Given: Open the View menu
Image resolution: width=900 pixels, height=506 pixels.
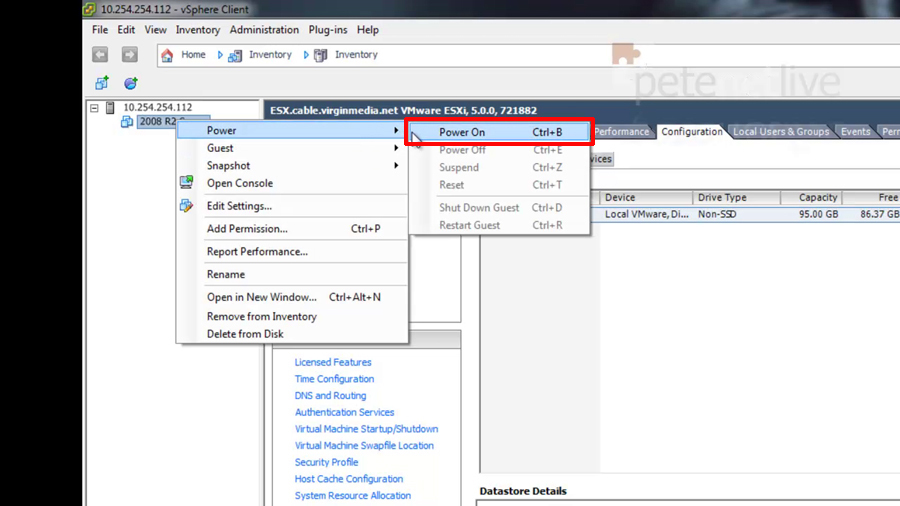Looking at the screenshot, I should (x=155, y=30).
